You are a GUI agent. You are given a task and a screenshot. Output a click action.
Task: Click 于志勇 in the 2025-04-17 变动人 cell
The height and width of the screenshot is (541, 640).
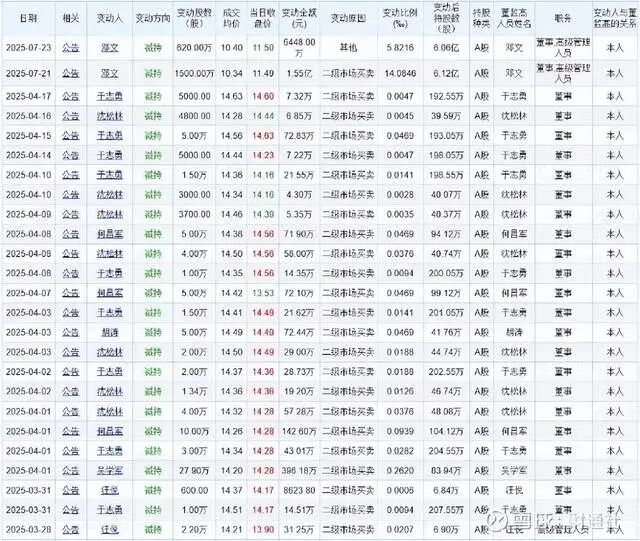110,97
